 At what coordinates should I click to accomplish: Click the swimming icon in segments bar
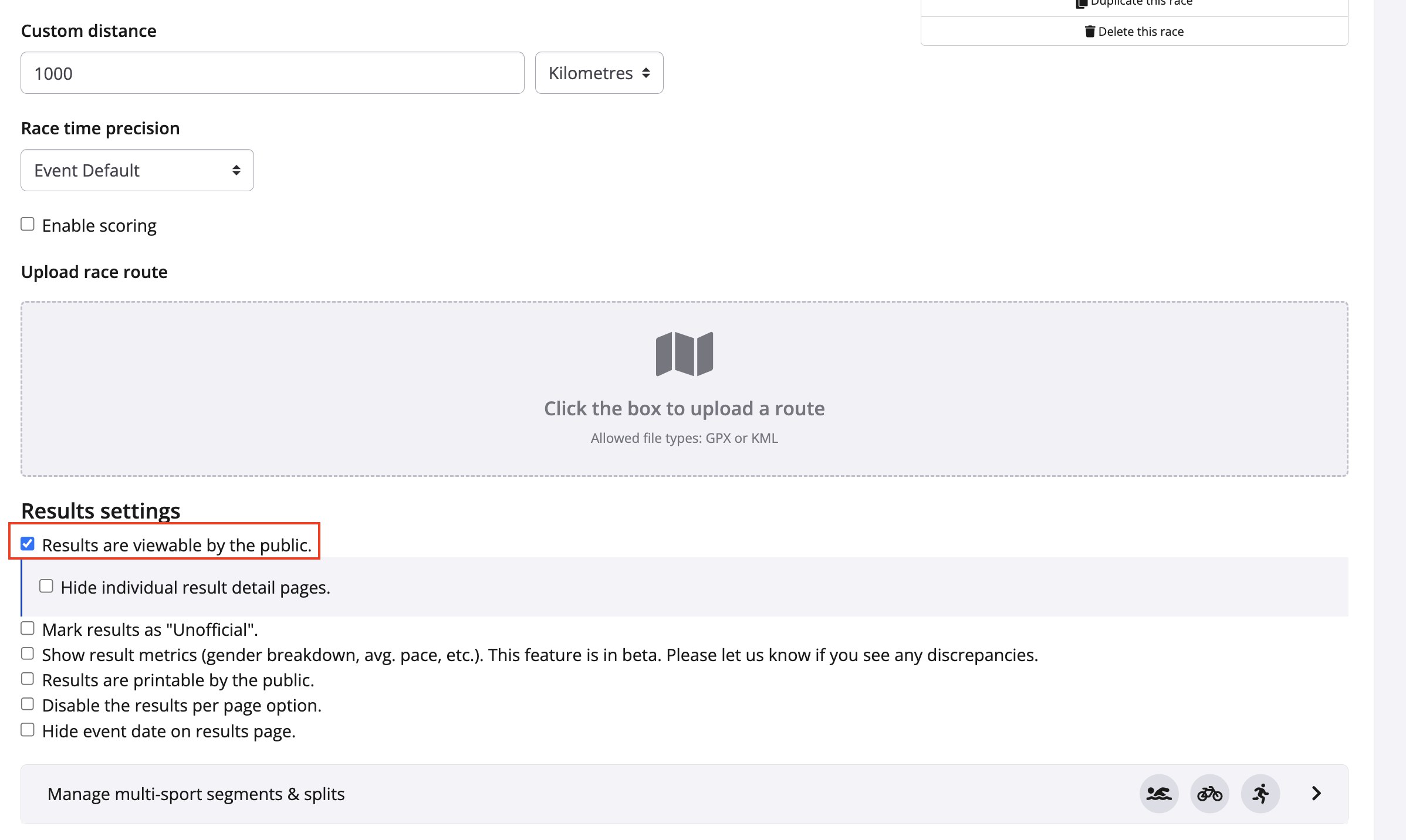1159,794
